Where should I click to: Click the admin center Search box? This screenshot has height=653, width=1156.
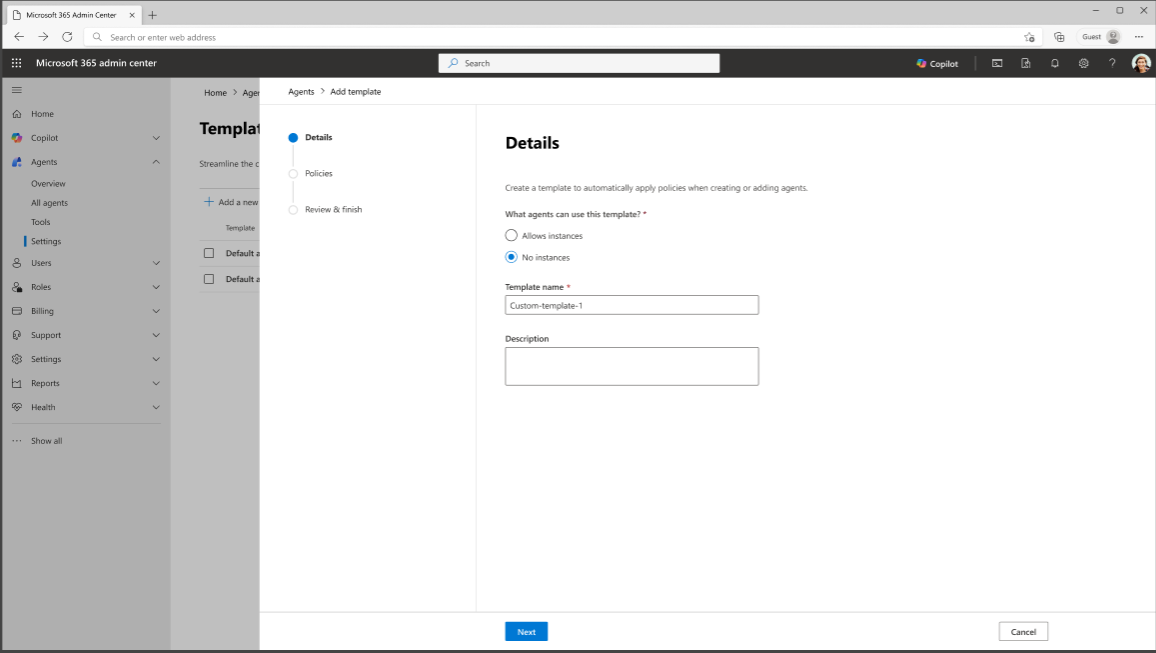579,63
